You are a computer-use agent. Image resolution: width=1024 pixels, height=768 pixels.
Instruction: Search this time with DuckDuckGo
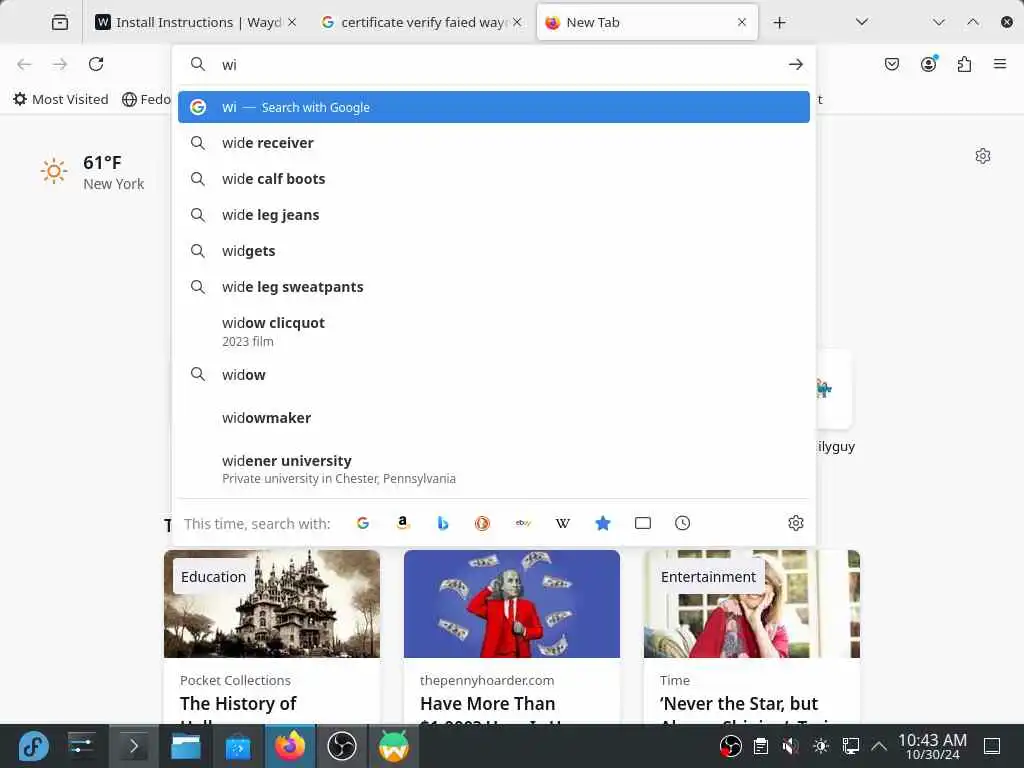pyautogui.click(x=483, y=523)
